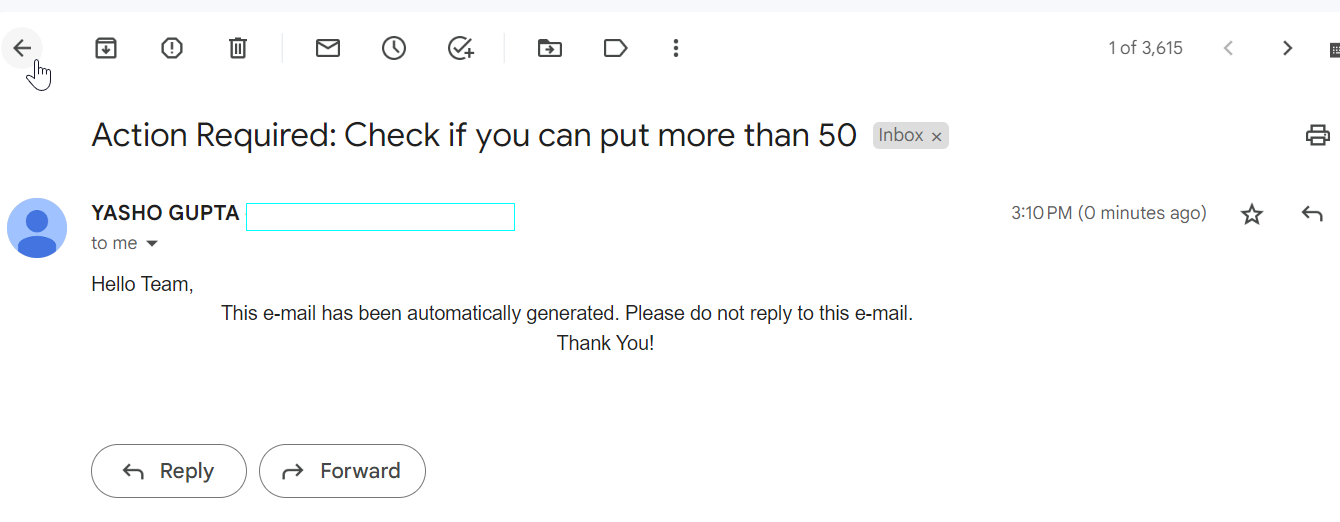Go to the newer email arrow
The image size is (1340, 522).
coord(1229,48)
